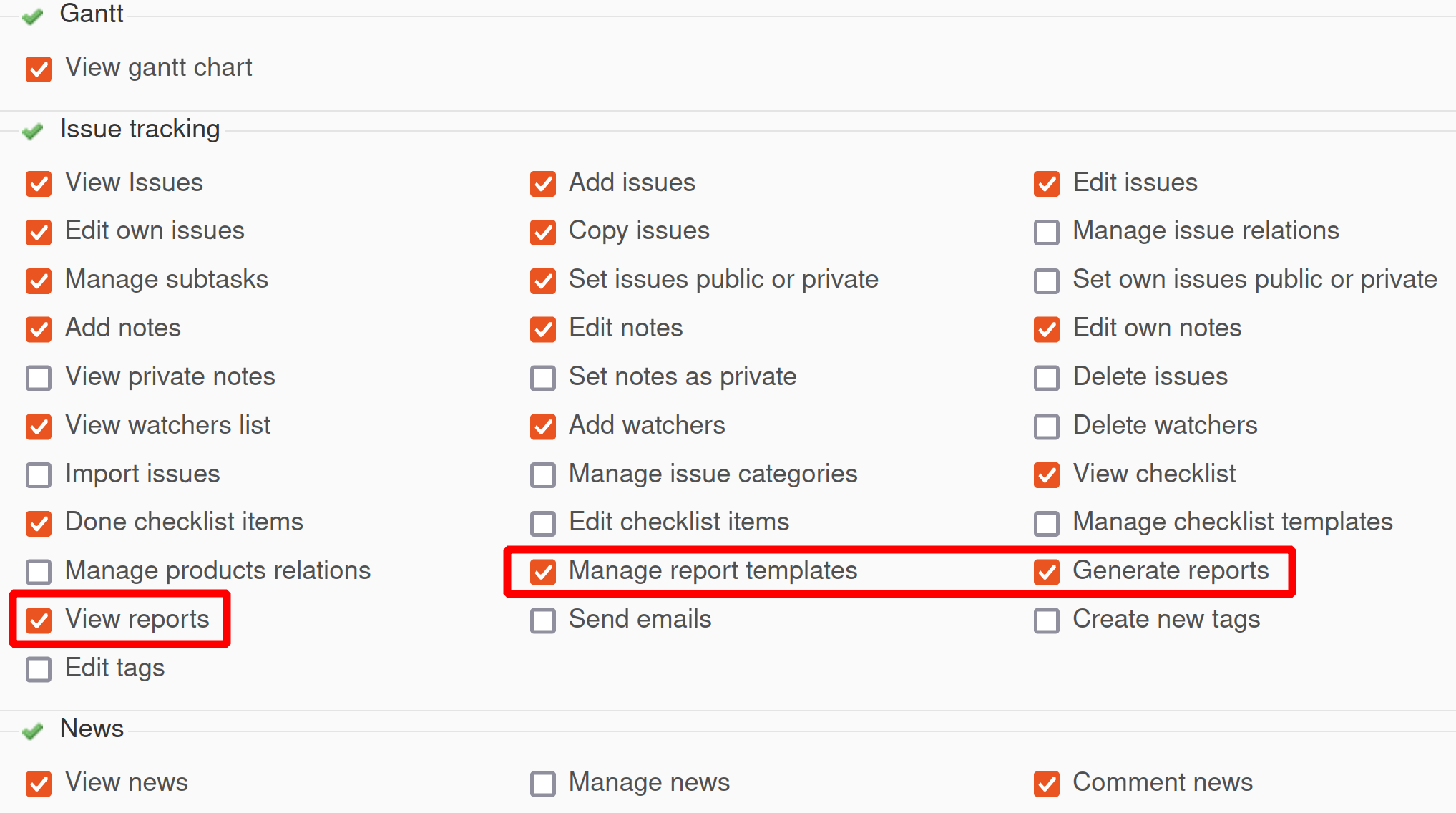Check Manage issue categories
This screenshot has height=813, width=1456.
(543, 475)
